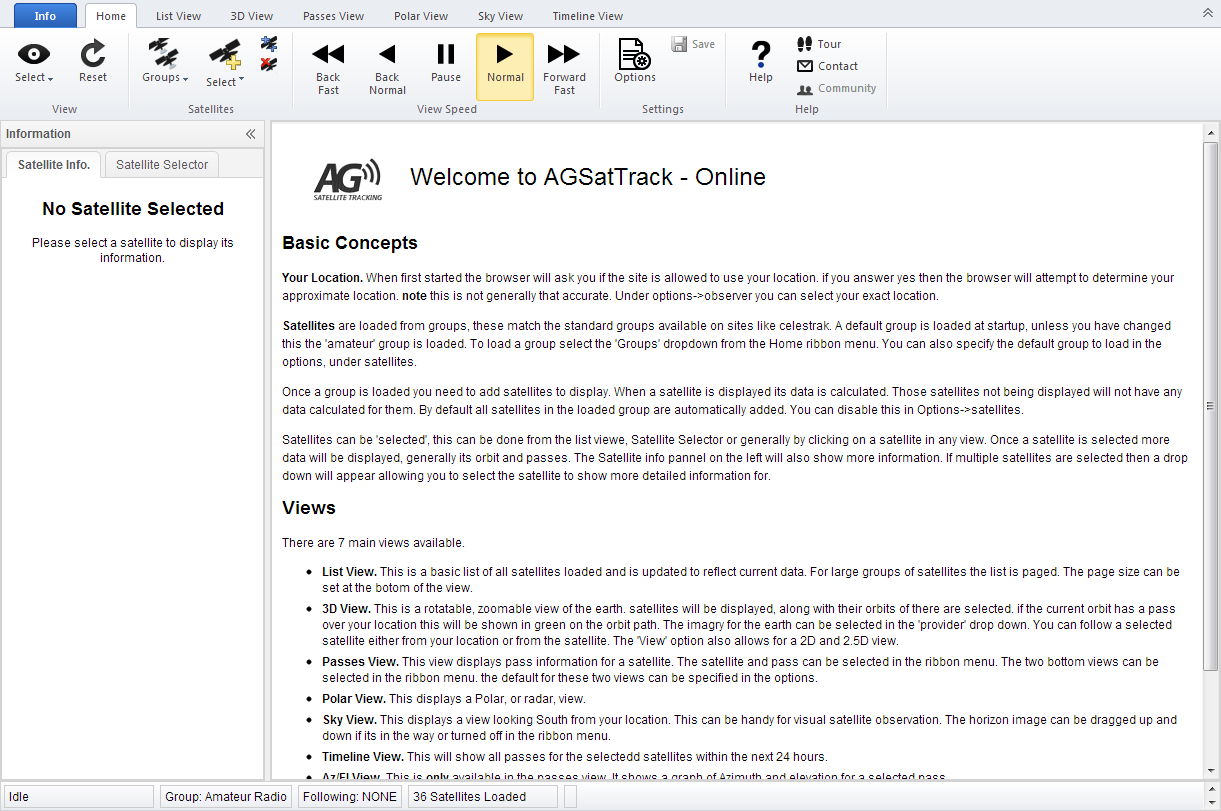
Task: Click the bold 'Polar View.' bullet text
Action: point(354,699)
